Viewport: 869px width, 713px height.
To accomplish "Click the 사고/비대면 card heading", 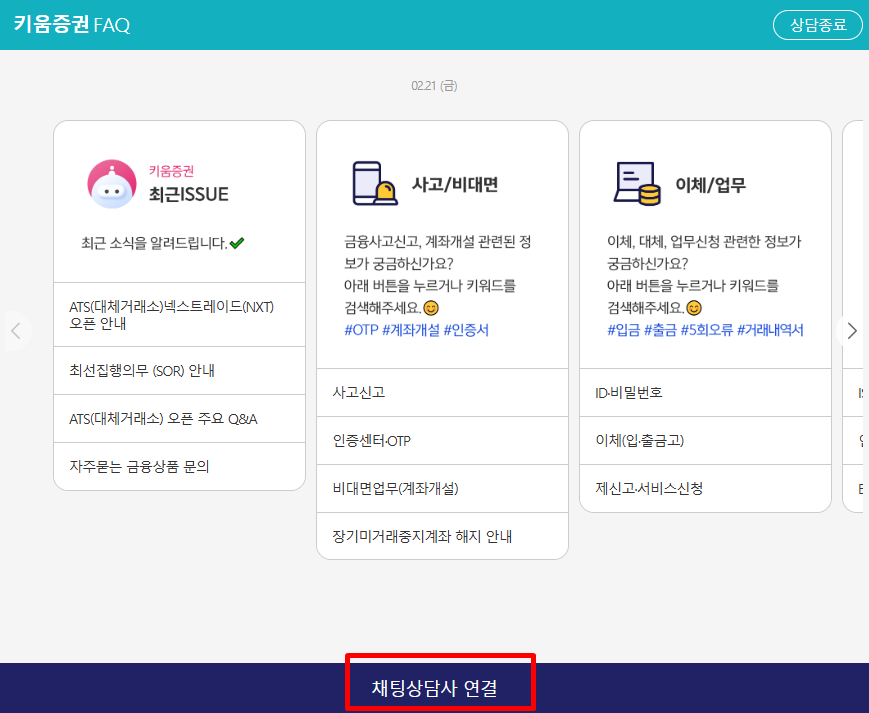I will 455,184.
